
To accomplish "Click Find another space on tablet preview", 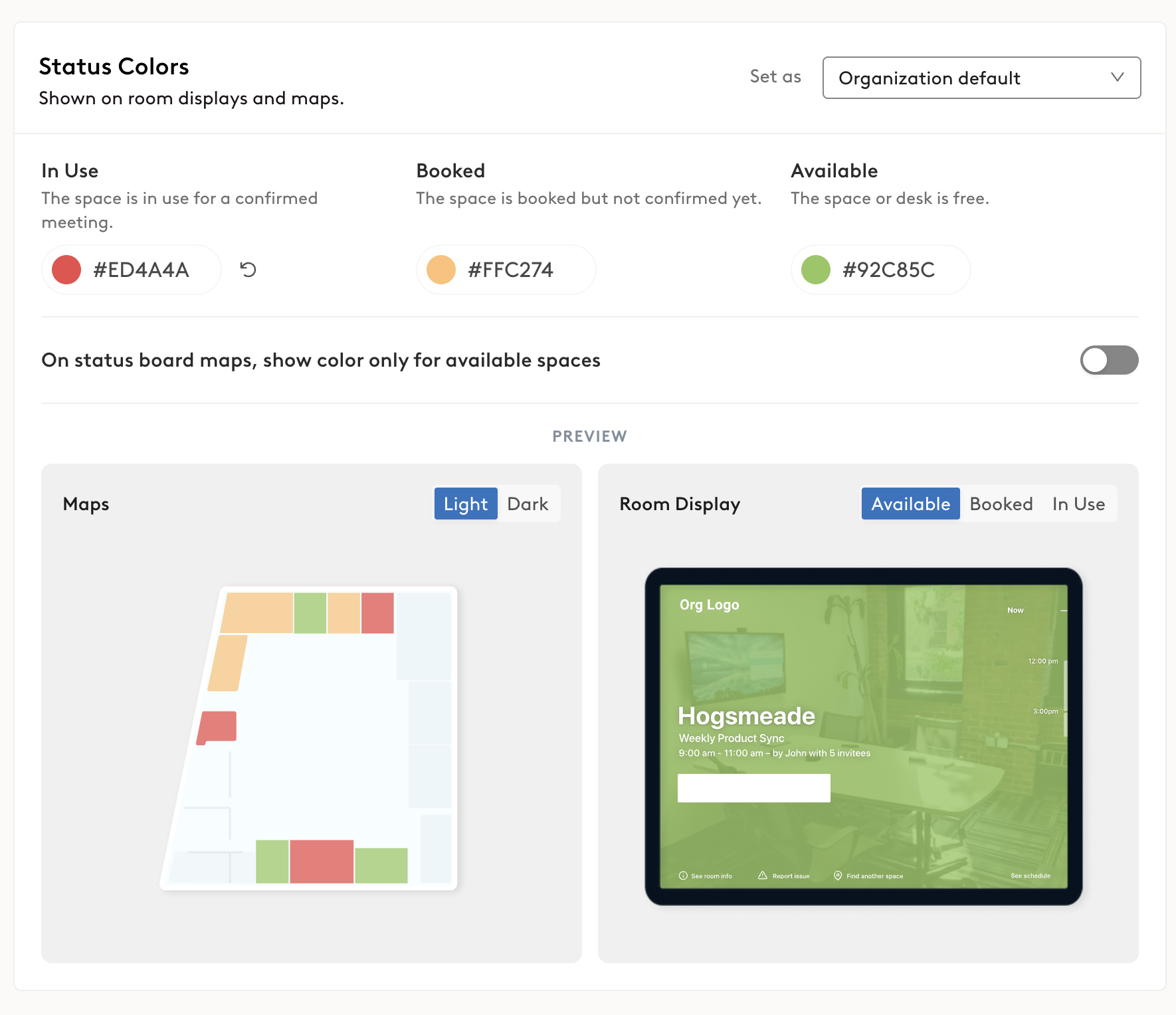I will (x=868, y=876).
